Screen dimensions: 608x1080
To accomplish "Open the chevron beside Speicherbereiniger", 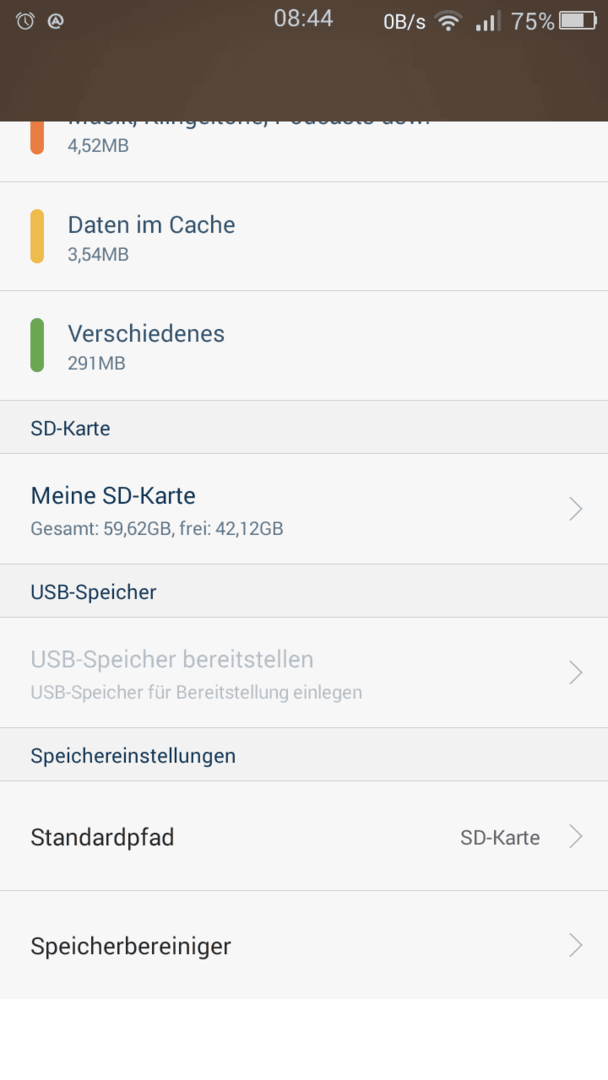I will coord(576,946).
